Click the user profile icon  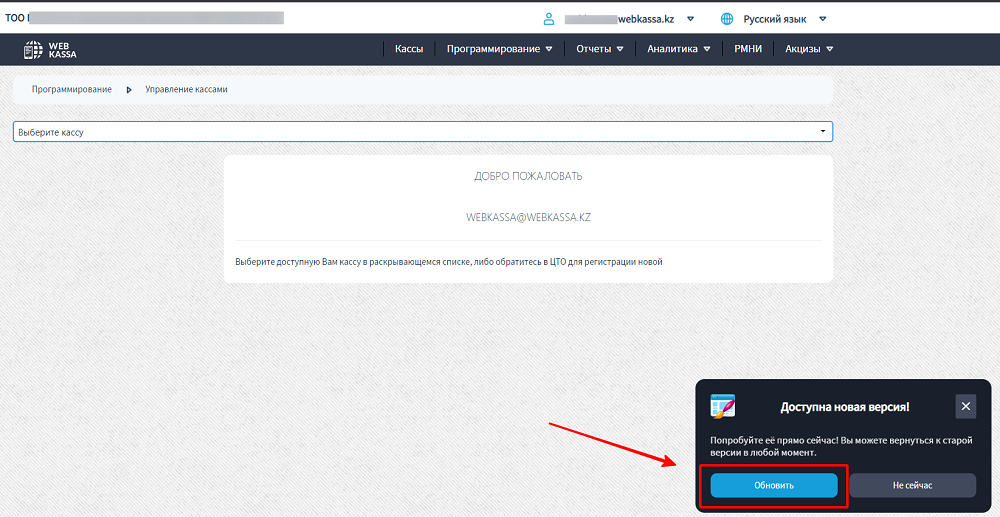[x=548, y=18]
